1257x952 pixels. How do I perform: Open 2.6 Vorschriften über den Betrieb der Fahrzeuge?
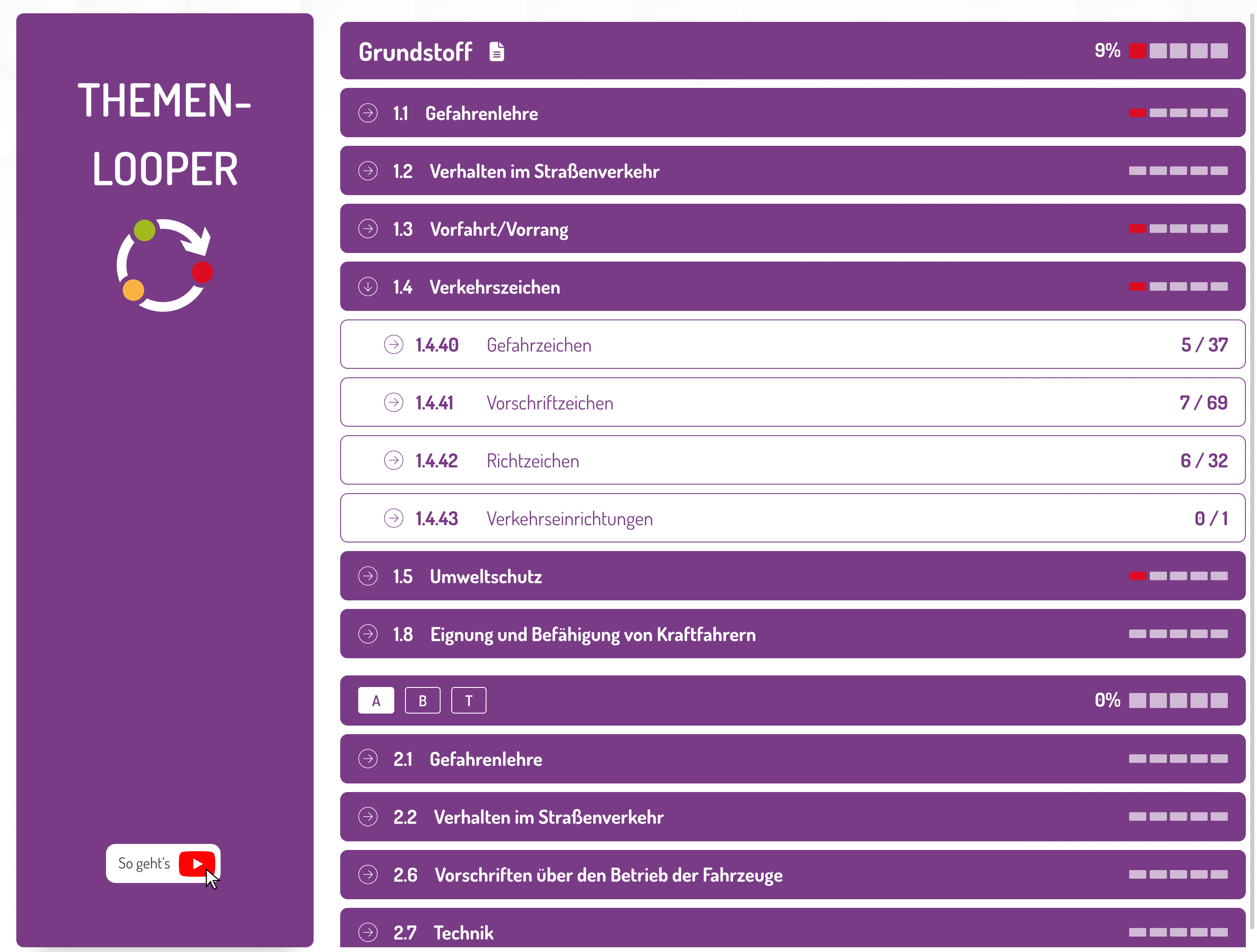tap(608, 875)
